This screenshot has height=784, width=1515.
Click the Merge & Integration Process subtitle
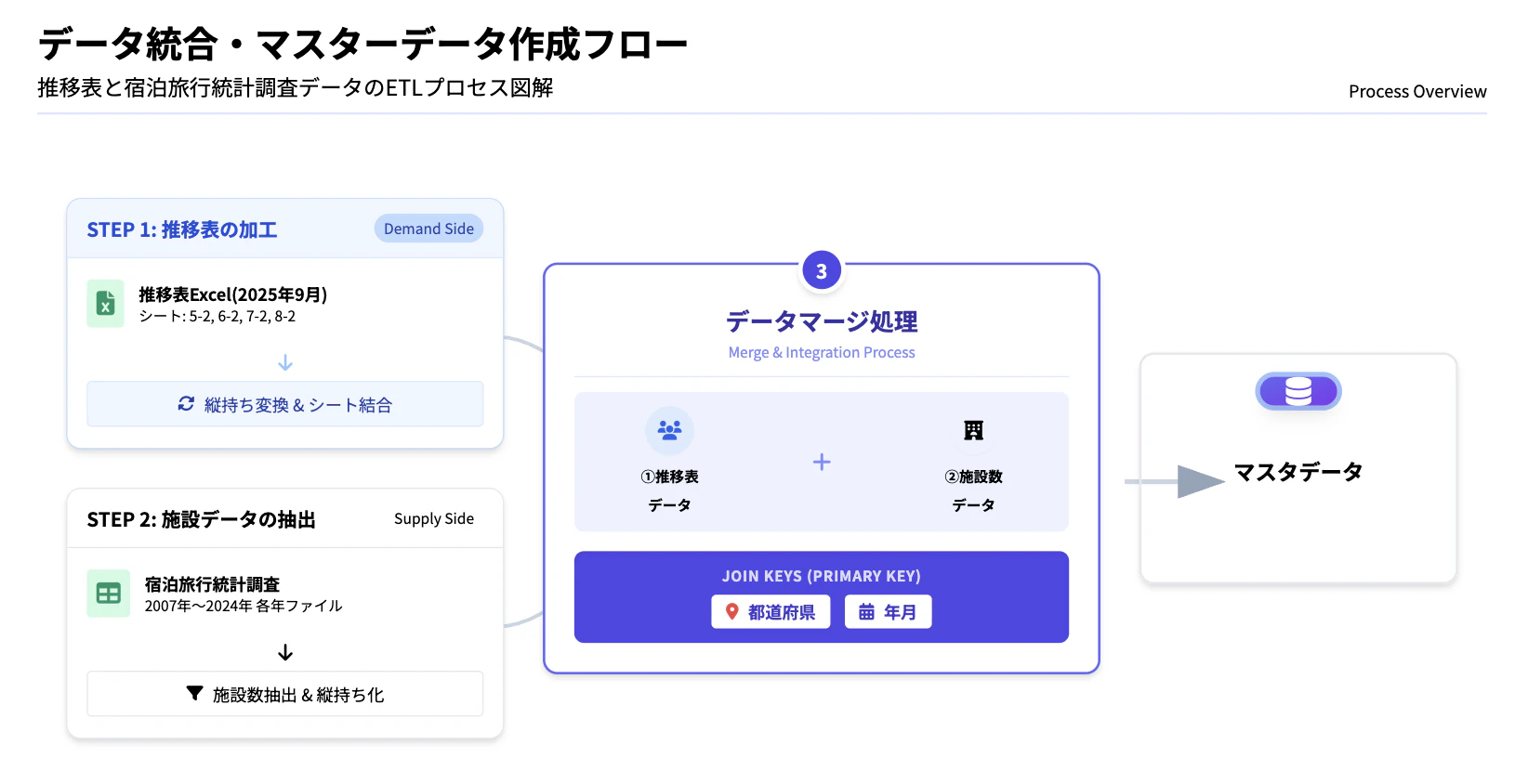[x=822, y=353]
